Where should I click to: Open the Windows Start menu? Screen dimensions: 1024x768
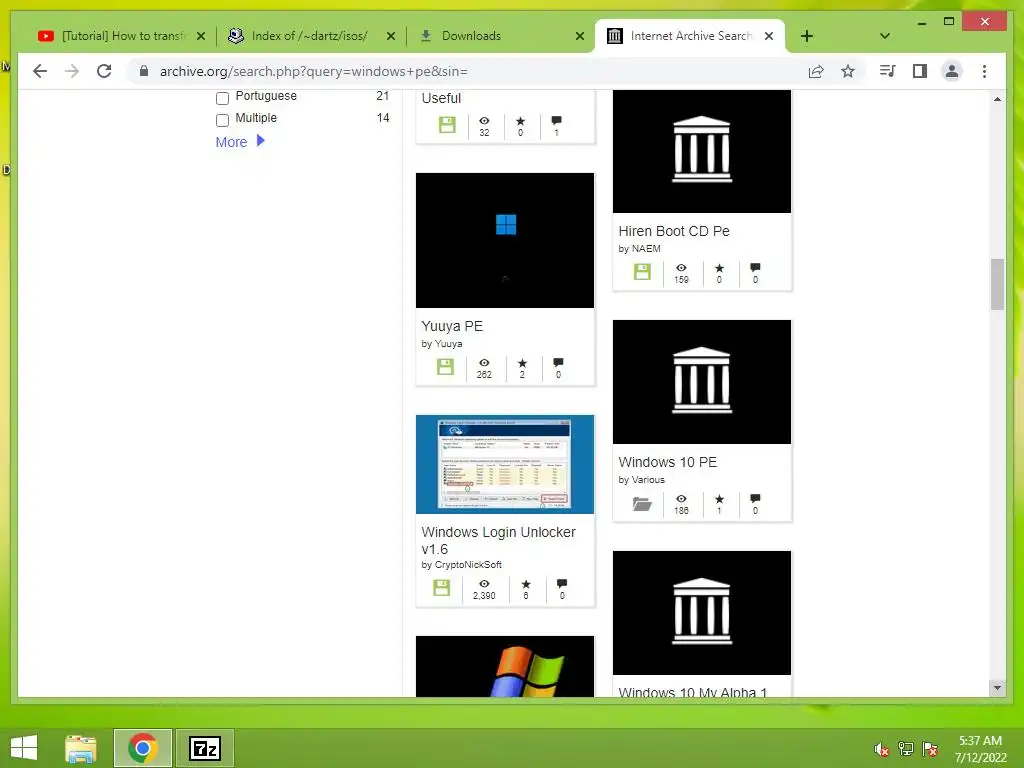[24, 748]
